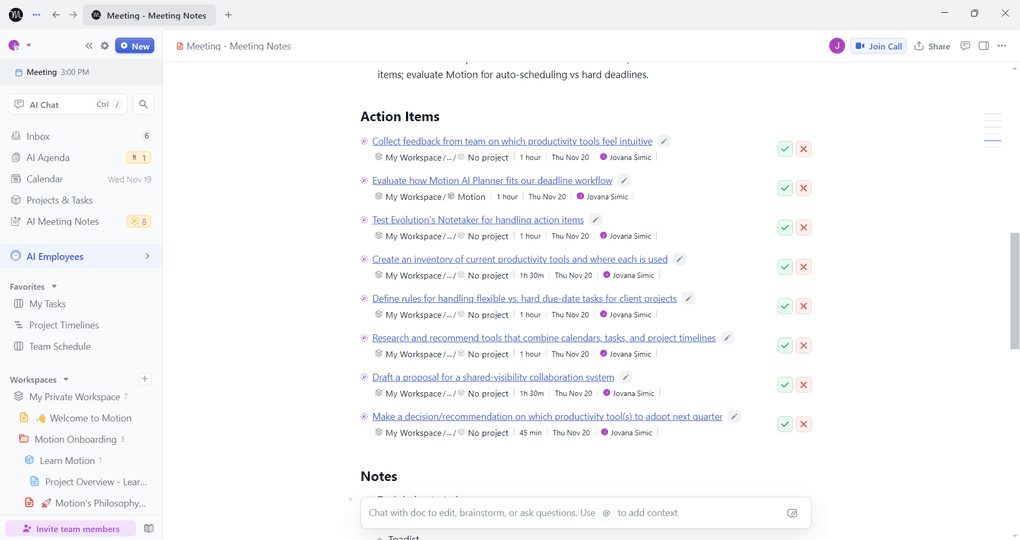Click the Join Call button

[879, 46]
